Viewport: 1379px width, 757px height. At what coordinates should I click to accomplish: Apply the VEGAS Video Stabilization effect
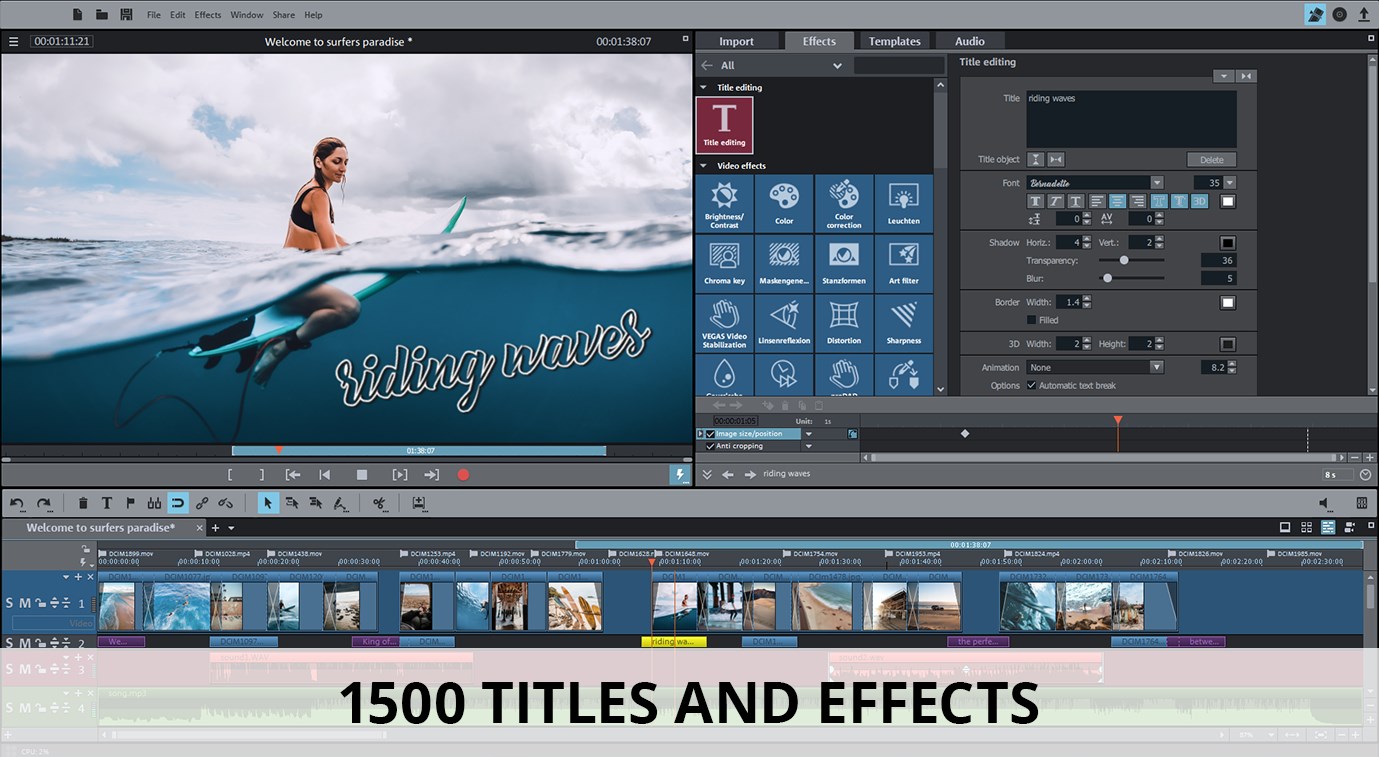[x=724, y=322]
